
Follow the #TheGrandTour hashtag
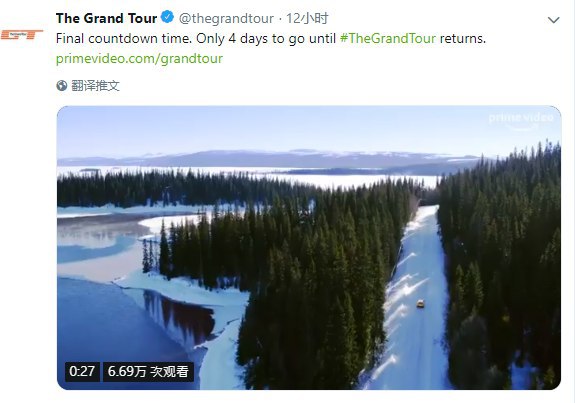[388, 38]
